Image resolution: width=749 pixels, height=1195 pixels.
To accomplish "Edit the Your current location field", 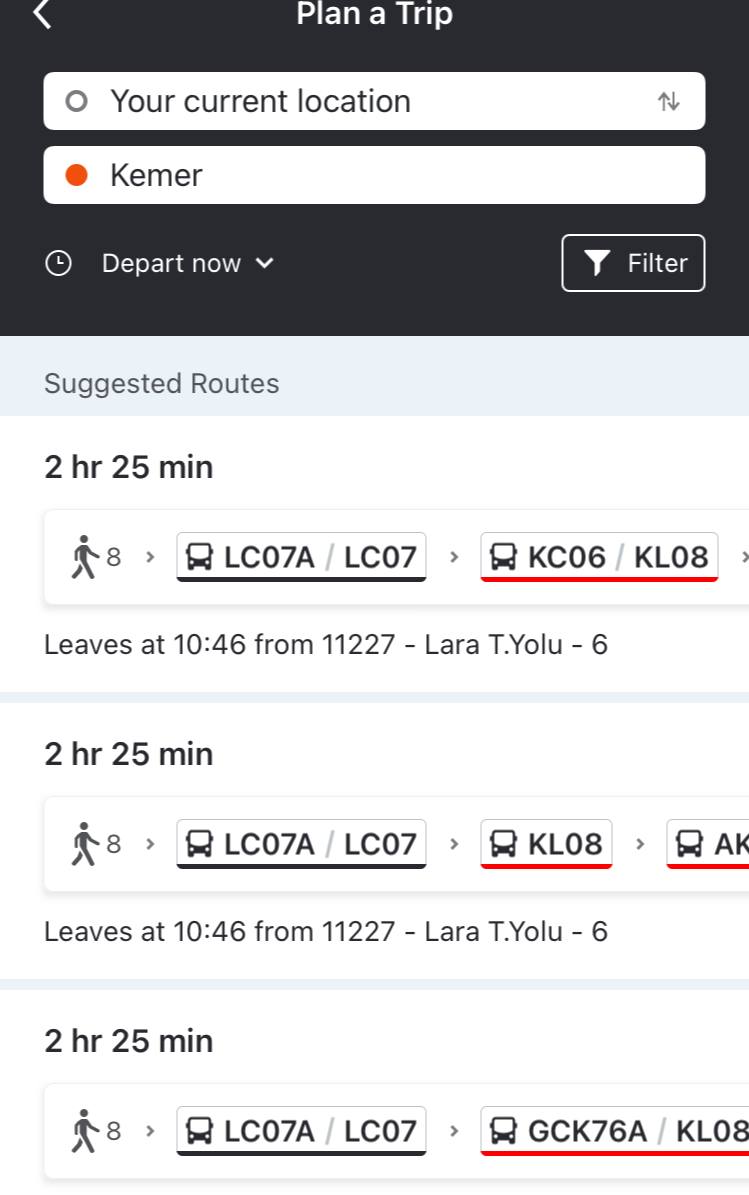I will pyautogui.click(x=374, y=101).
